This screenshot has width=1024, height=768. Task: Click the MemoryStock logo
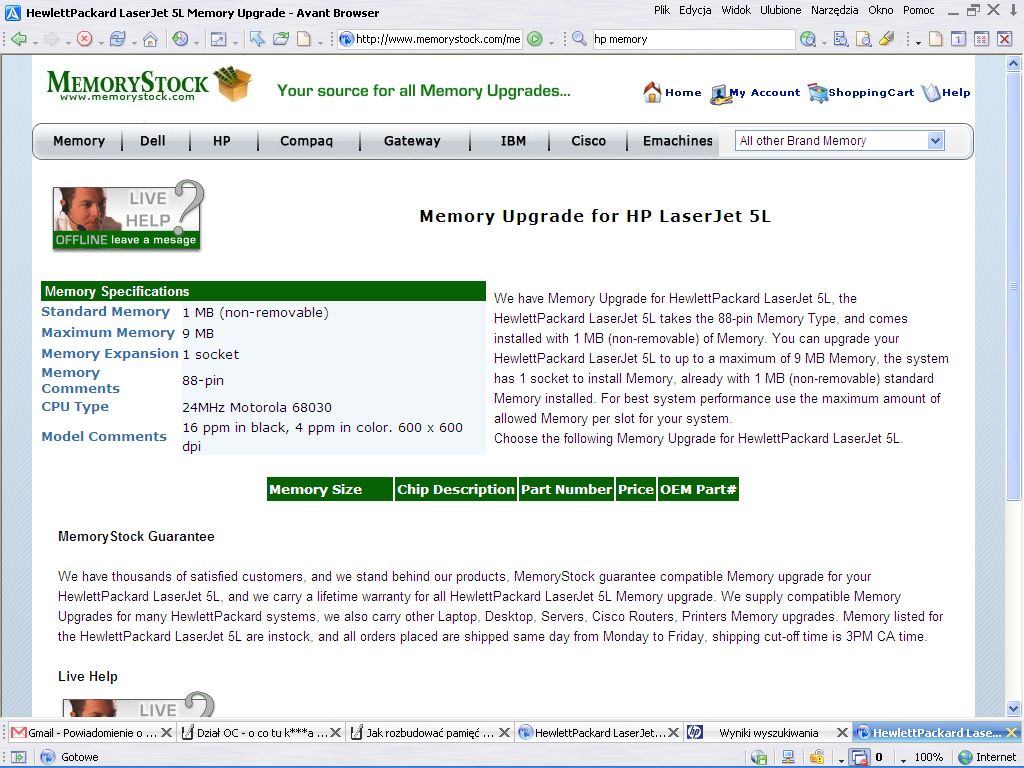[x=149, y=86]
